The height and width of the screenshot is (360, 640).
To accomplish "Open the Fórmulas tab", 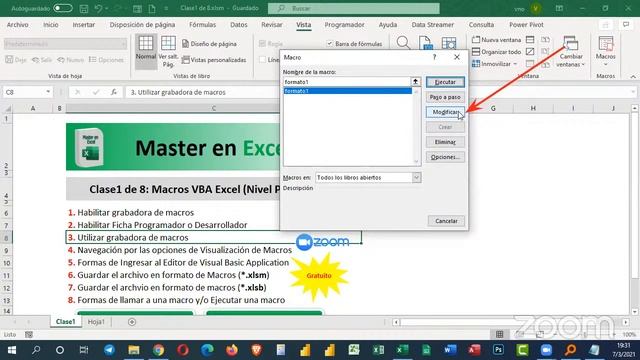I will [202, 24].
